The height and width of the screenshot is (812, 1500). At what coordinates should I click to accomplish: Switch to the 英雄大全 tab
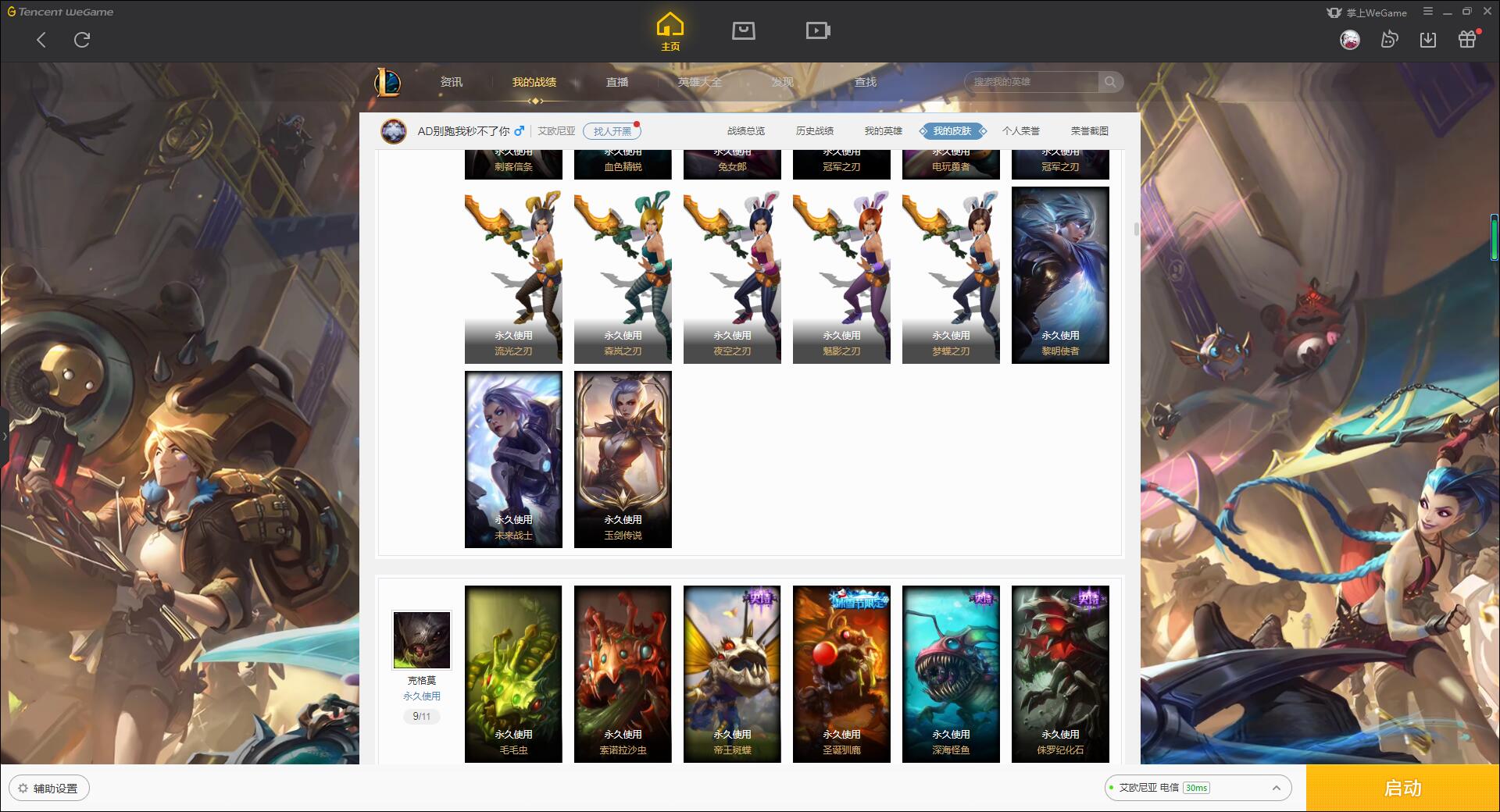(700, 82)
